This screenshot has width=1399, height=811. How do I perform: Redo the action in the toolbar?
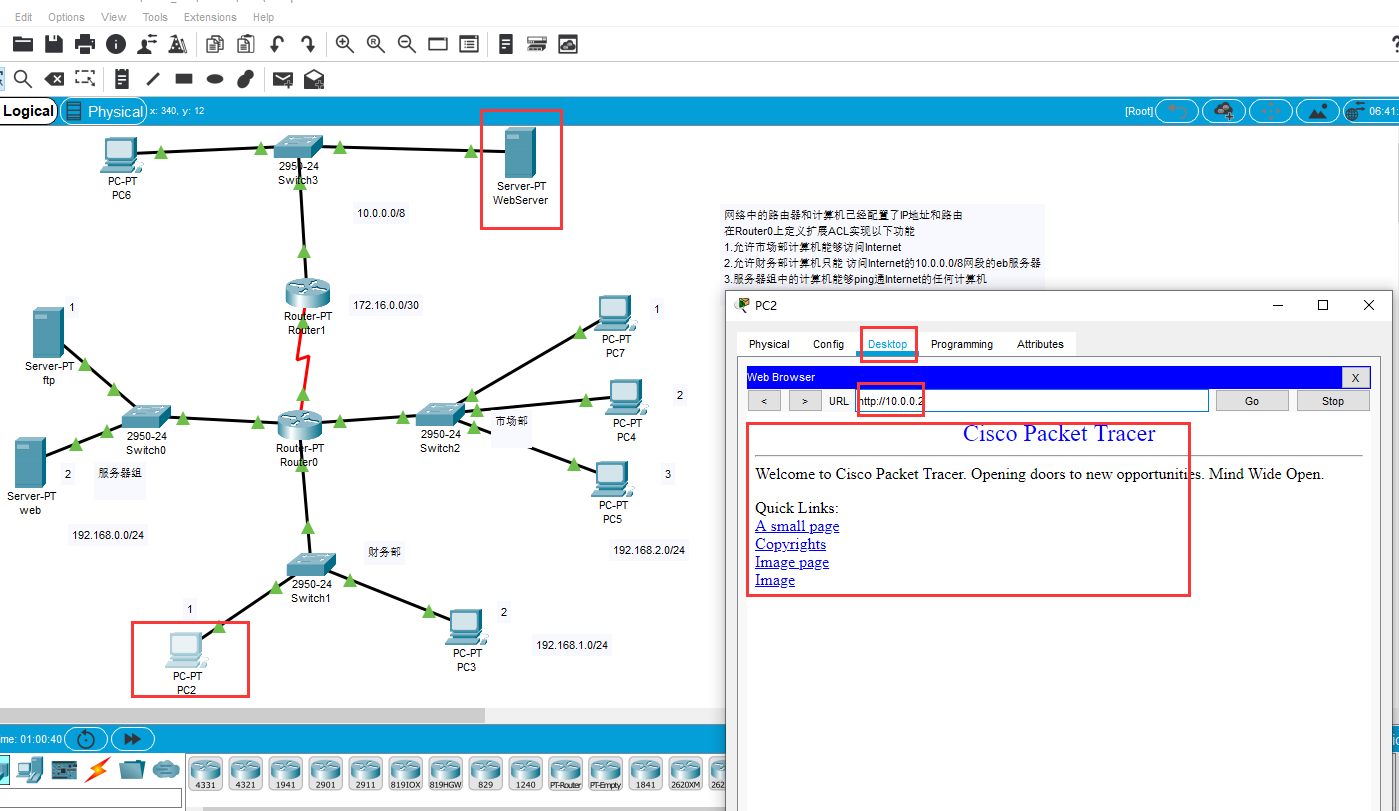308,44
